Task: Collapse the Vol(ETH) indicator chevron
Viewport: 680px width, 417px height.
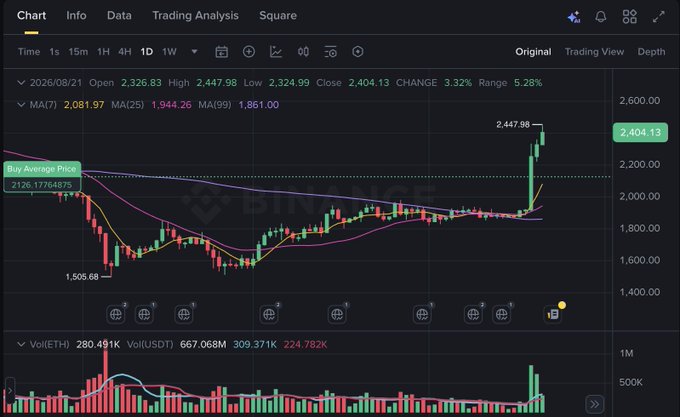Action: pos(21,344)
